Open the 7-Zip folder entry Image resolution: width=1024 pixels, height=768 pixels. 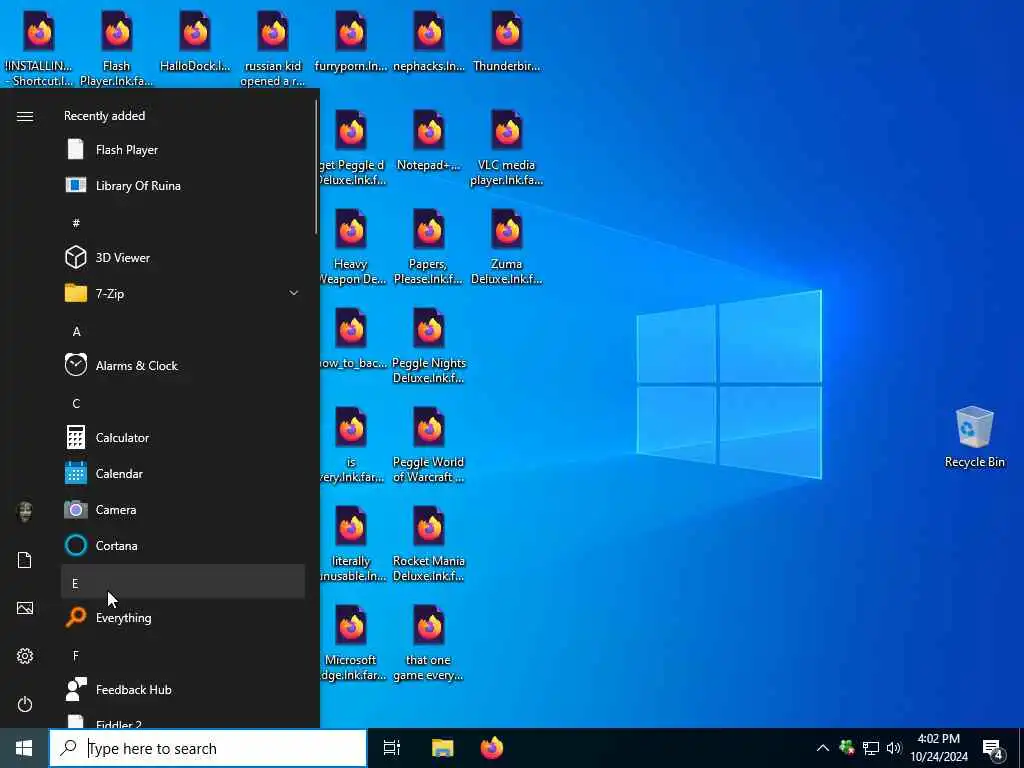pos(183,293)
